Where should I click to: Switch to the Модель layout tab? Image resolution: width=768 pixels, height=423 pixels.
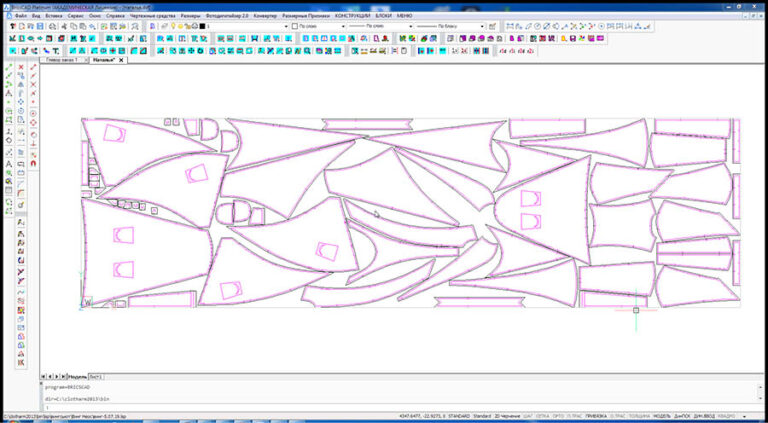[77, 376]
